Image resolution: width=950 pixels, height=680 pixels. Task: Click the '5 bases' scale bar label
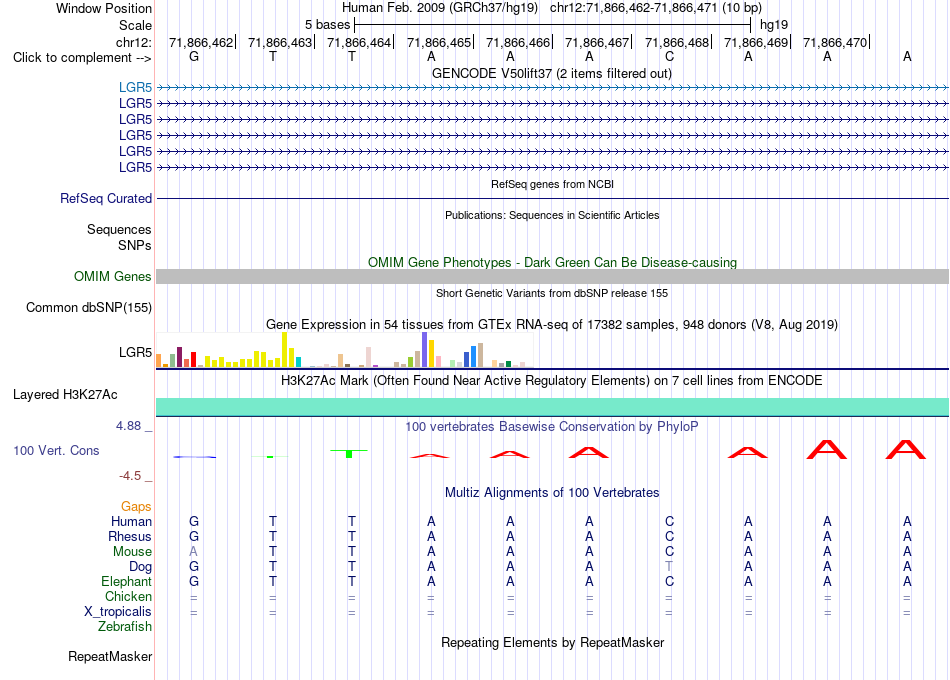pos(327,25)
